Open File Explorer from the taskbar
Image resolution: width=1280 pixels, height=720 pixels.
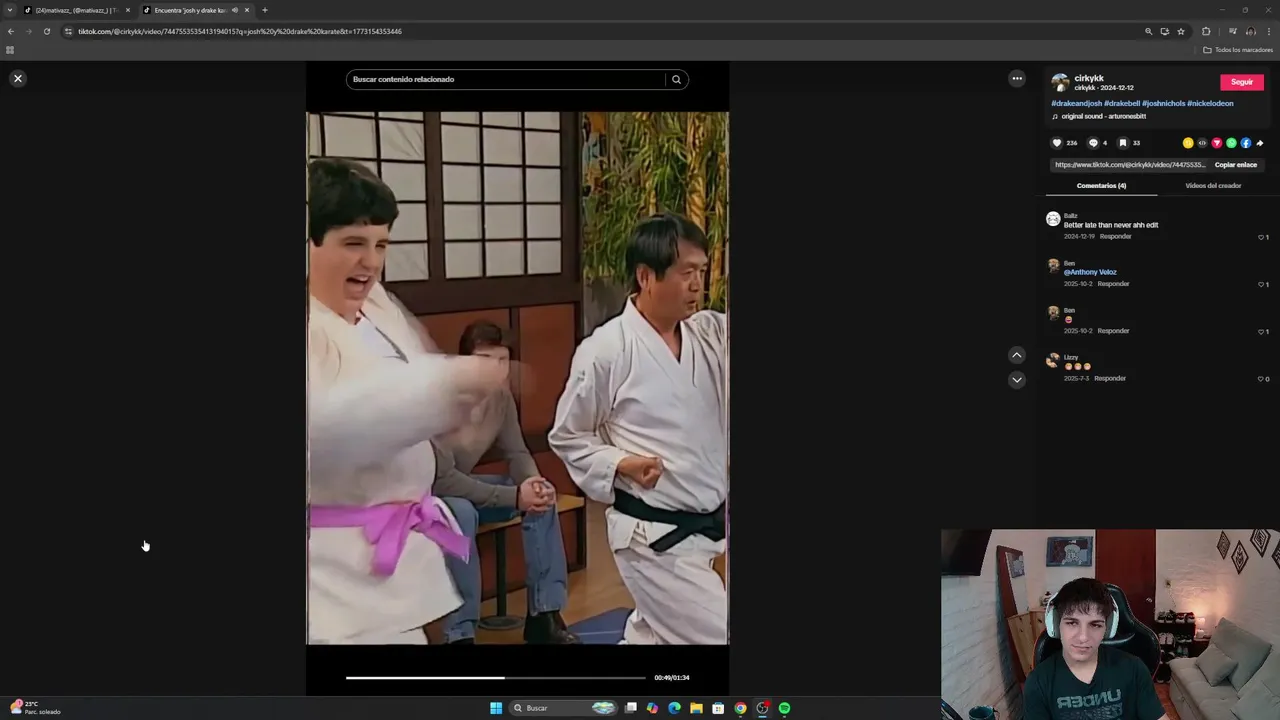(x=696, y=708)
